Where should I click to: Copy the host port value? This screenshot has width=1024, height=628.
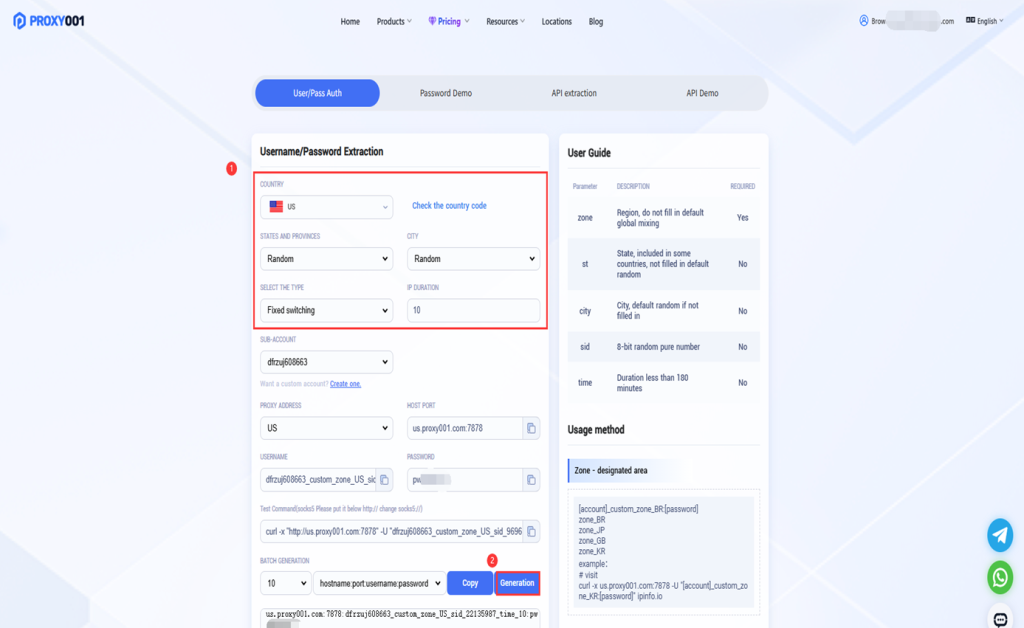(x=531, y=429)
